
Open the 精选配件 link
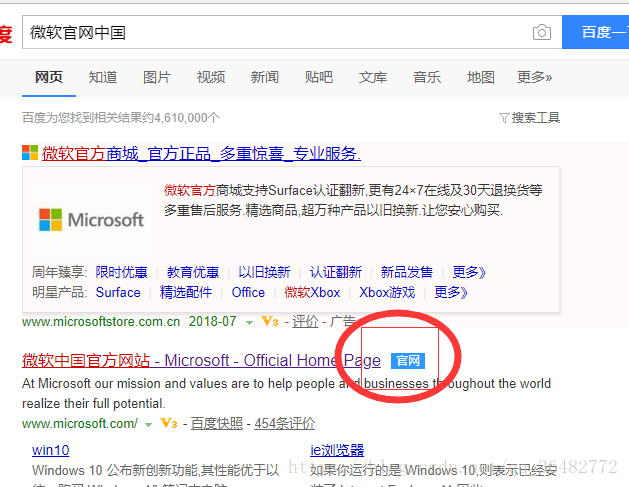(186, 292)
